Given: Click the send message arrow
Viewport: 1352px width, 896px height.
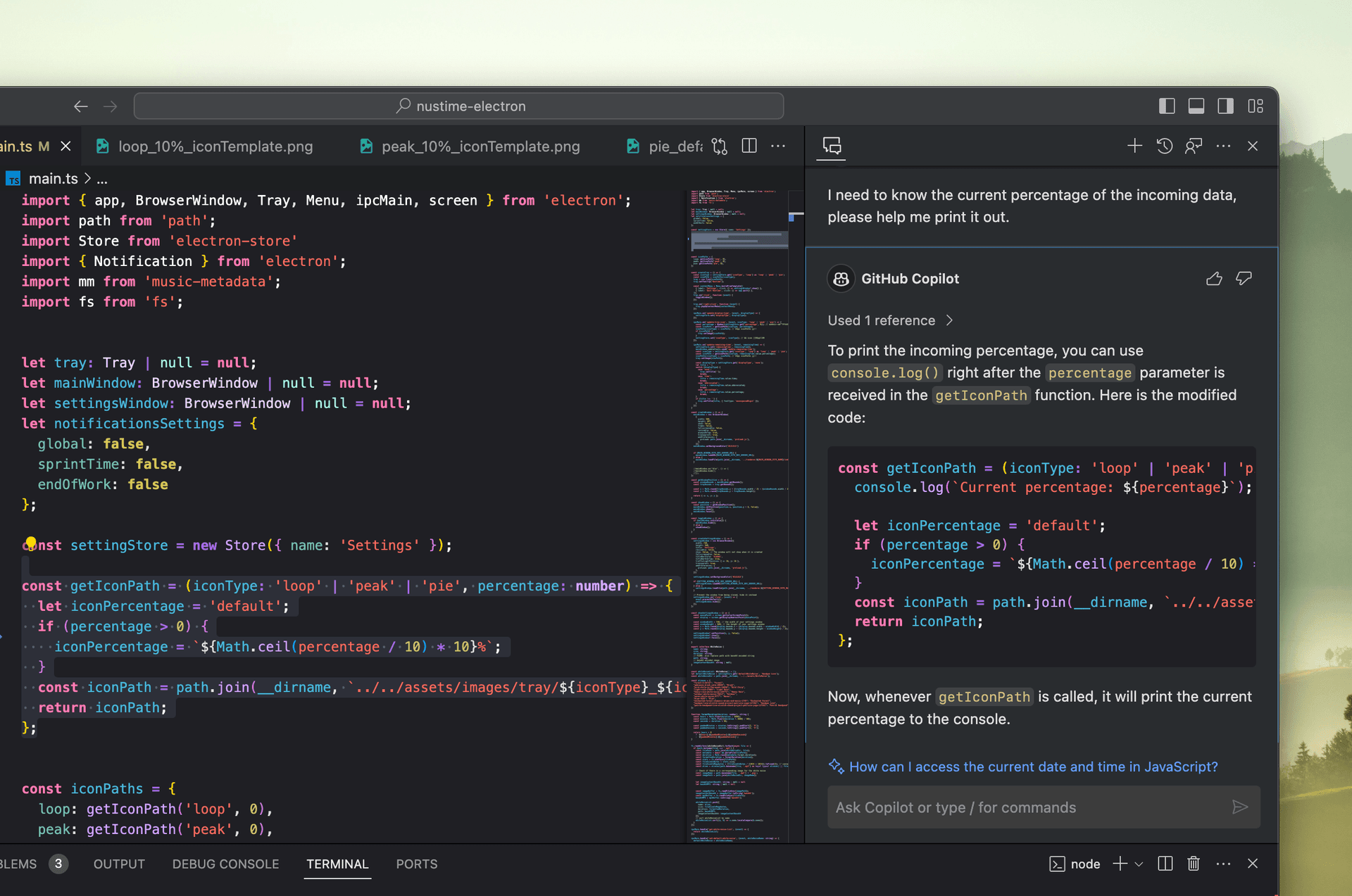Looking at the screenshot, I should point(1239,807).
